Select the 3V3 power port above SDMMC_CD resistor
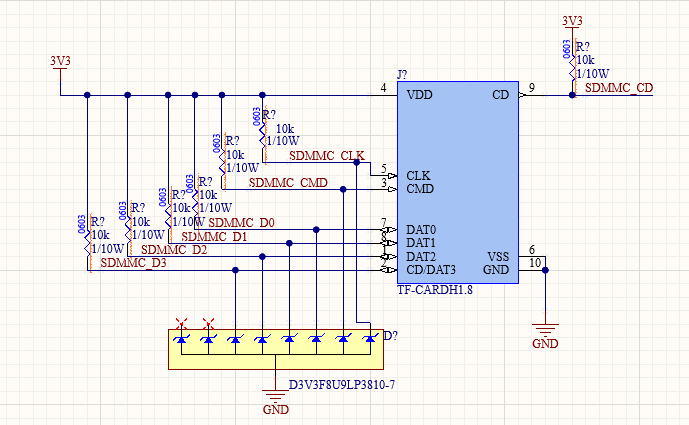The image size is (689, 425). (572, 21)
